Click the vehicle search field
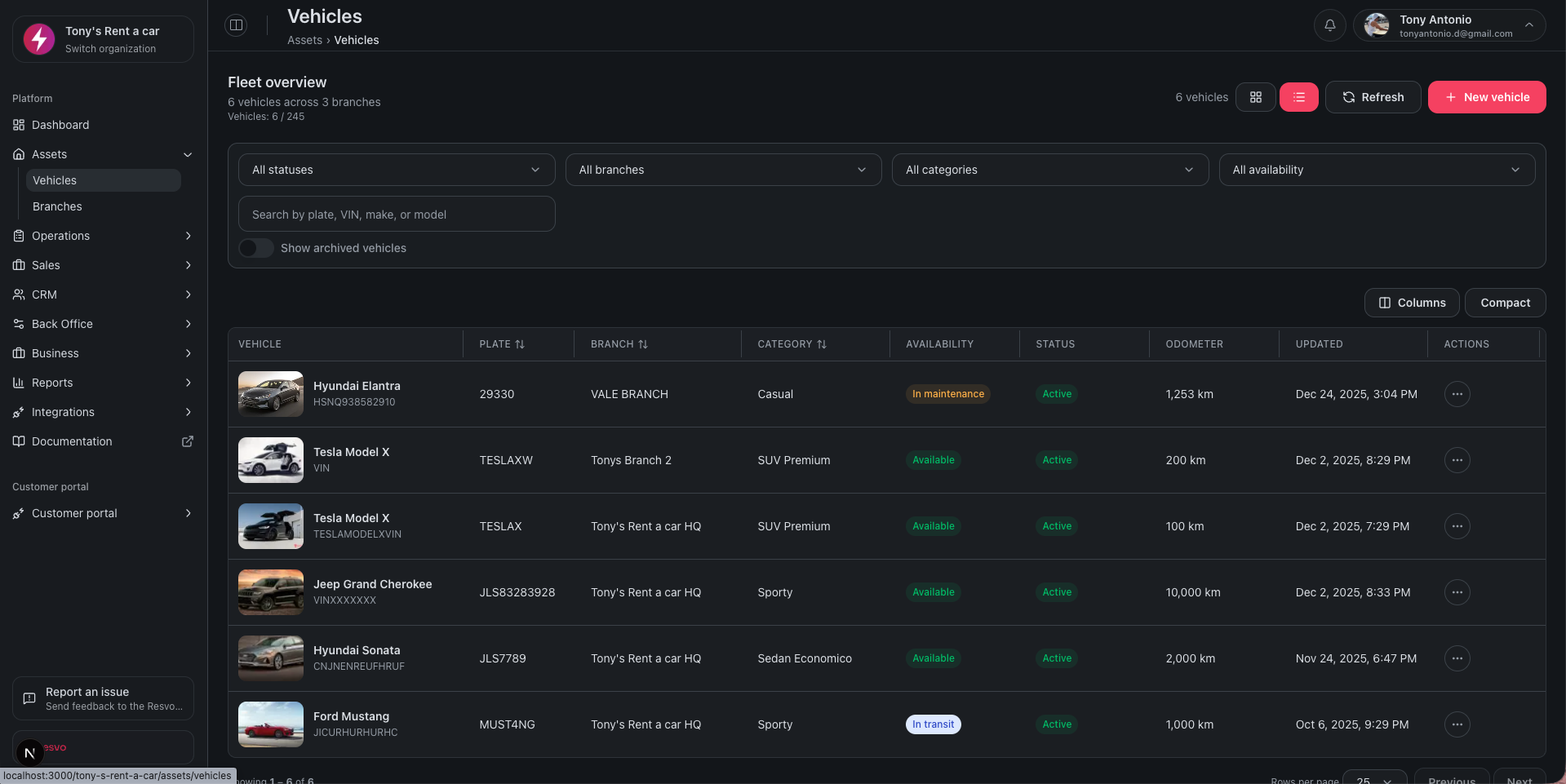Image resolution: width=1566 pixels, height=784 pixels. point(396,215)
